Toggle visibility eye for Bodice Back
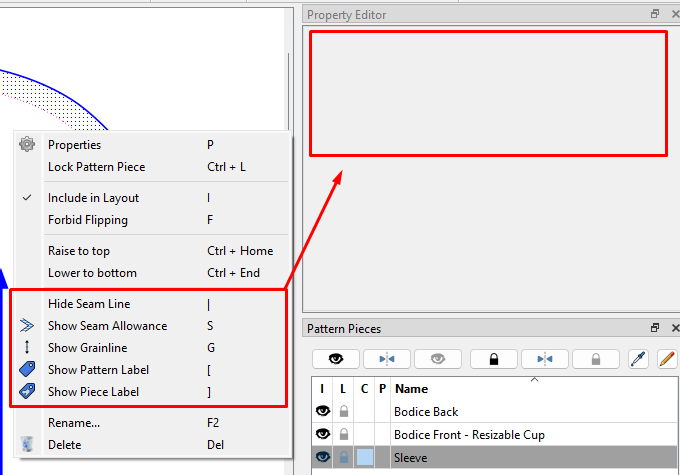The width and height of the screenshot is (680, 475). (x=323, y=412)
